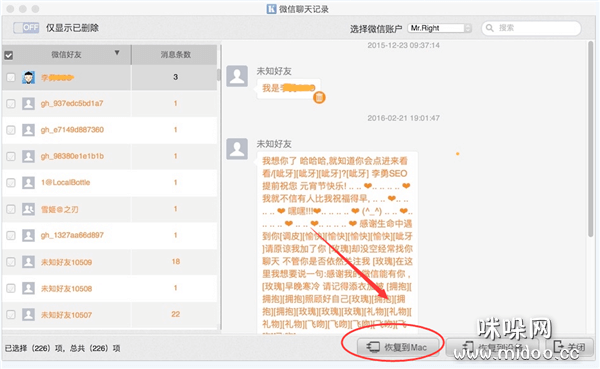
Task: Check the box for 雪姬@之刃
Action: 11,209
